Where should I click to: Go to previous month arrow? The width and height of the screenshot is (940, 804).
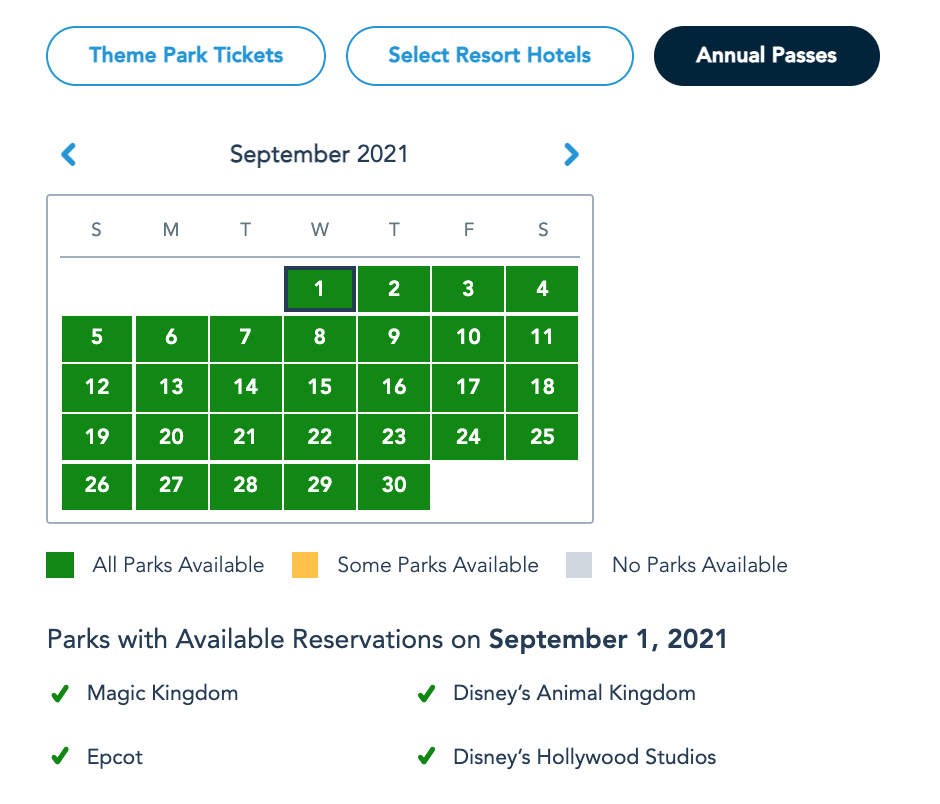click(69, 154)
